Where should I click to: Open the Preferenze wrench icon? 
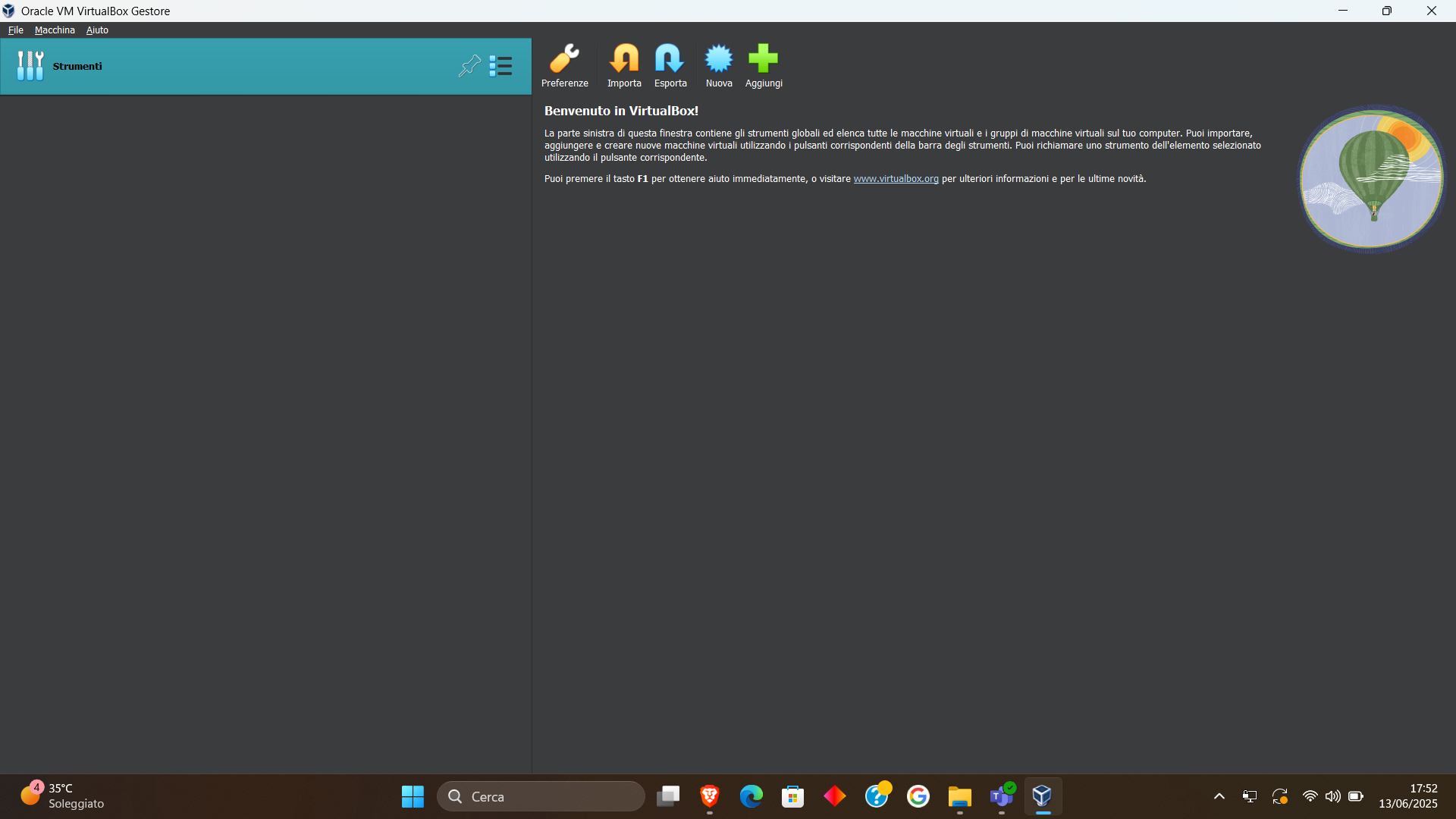pos(564,59)
